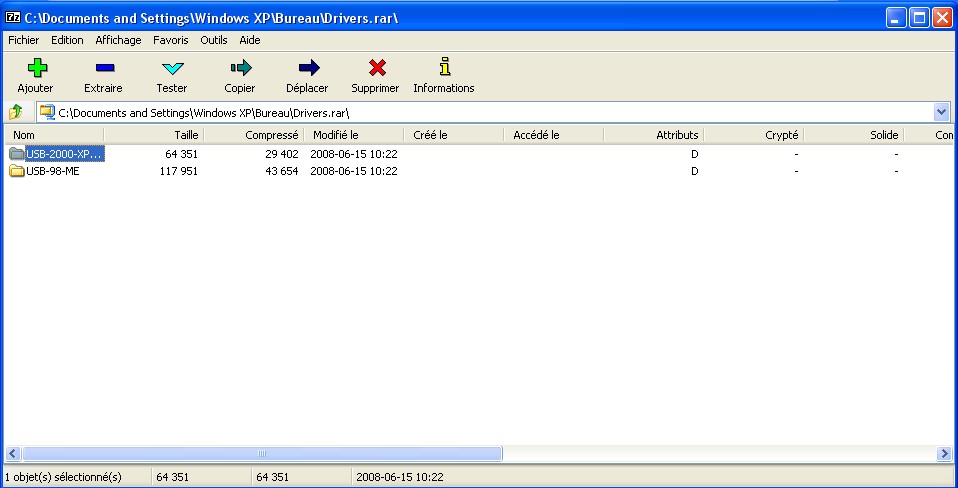Click the address path field

[x=494, y=113]
